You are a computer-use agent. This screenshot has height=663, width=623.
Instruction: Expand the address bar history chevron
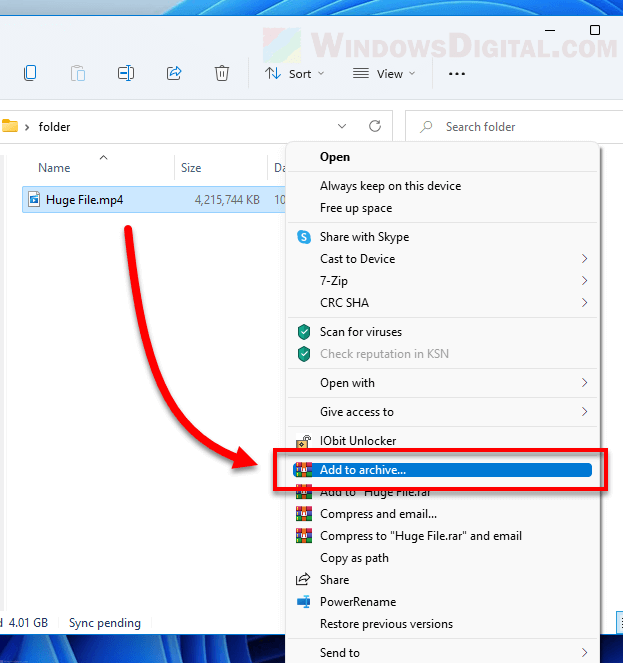tap(342, 126)
